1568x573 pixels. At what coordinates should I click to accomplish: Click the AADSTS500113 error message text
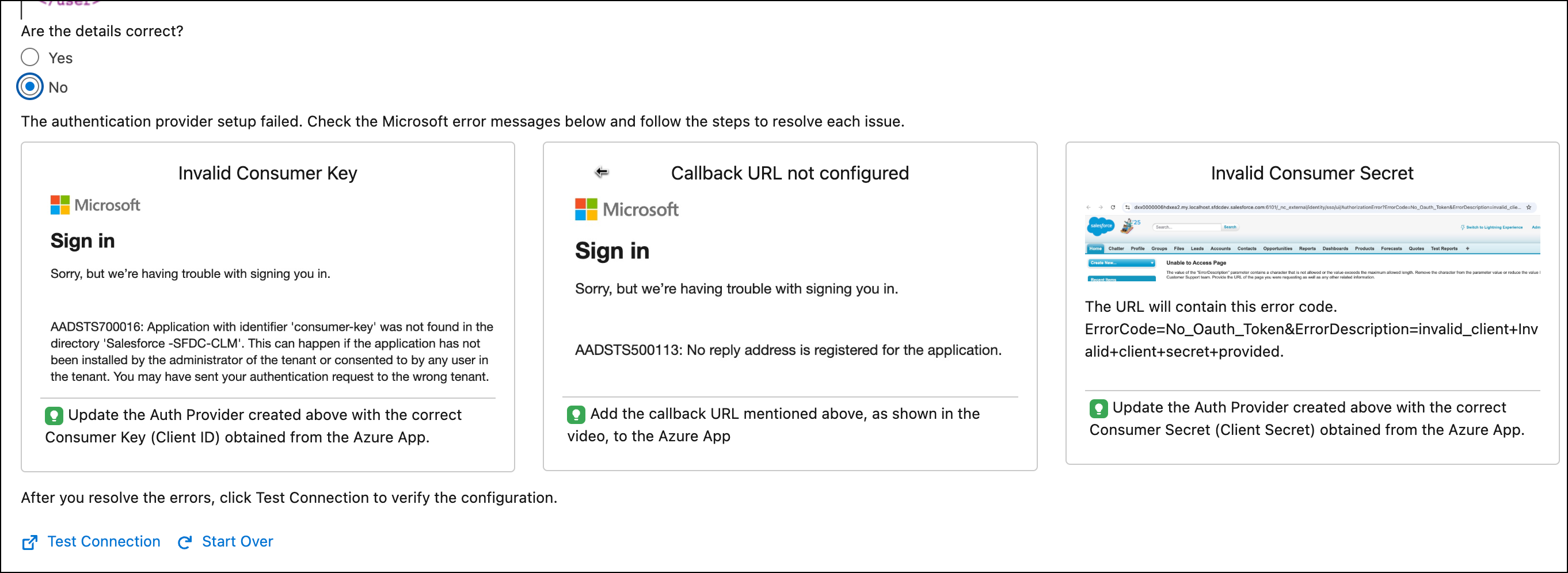click(788, 350)
